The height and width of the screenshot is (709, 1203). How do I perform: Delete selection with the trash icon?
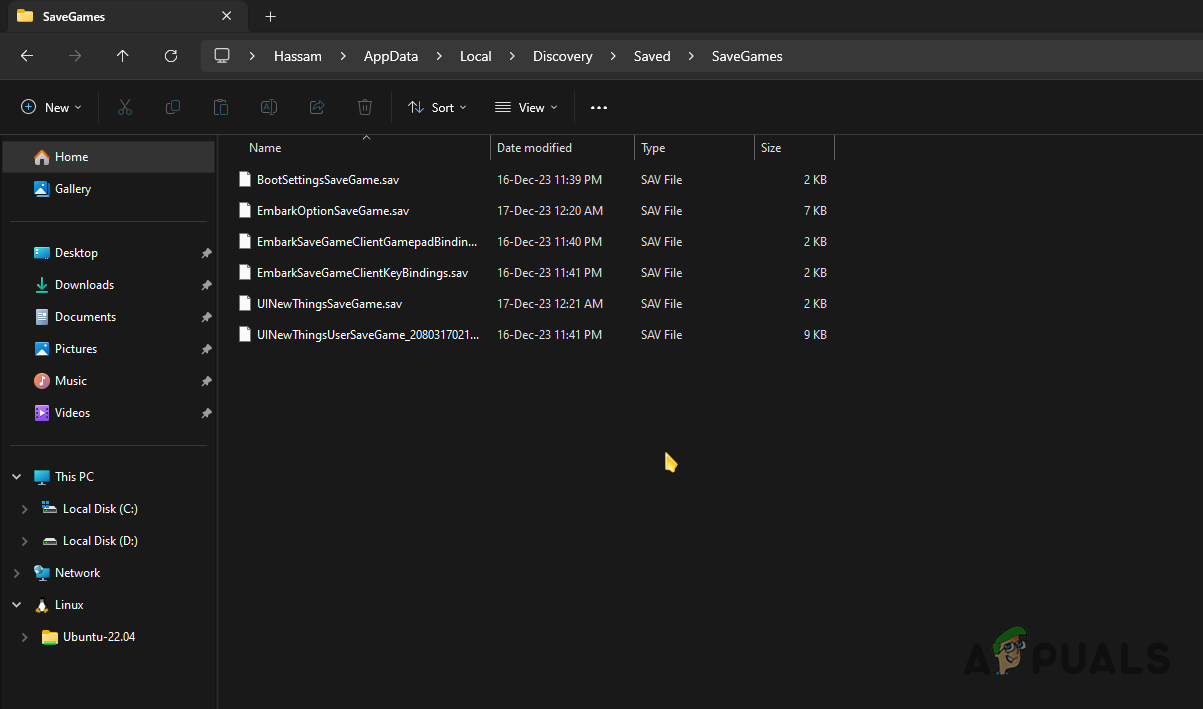364,107
